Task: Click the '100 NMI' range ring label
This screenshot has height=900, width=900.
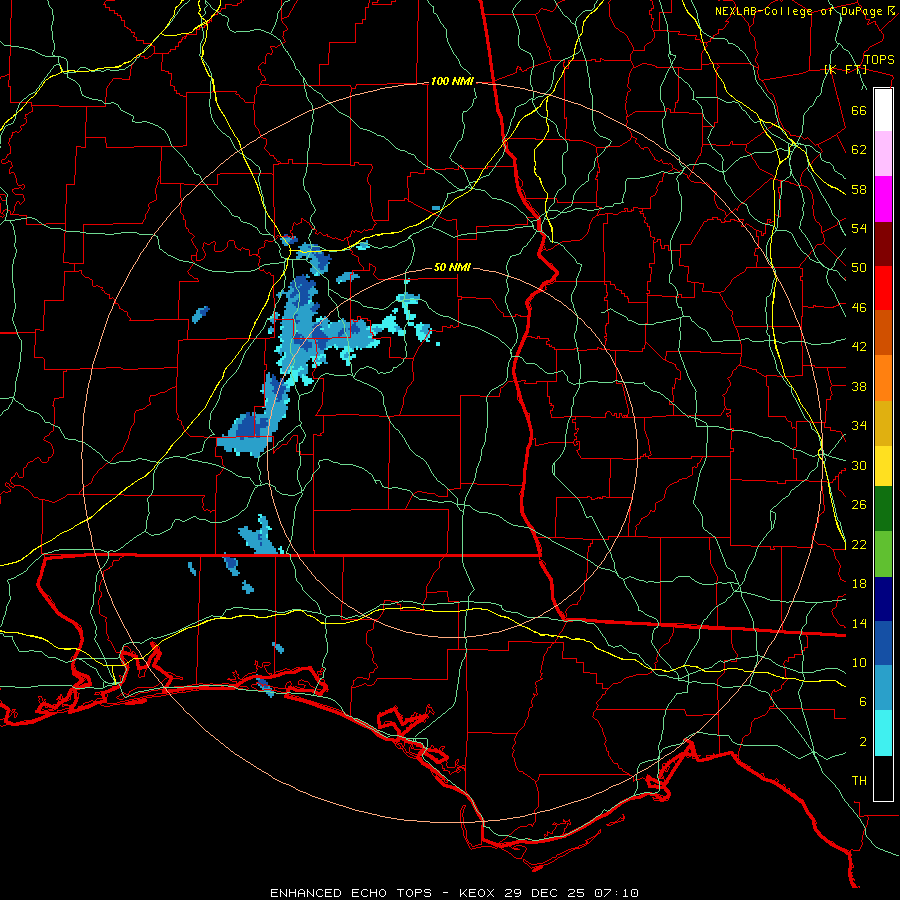Action: point(452,82)
